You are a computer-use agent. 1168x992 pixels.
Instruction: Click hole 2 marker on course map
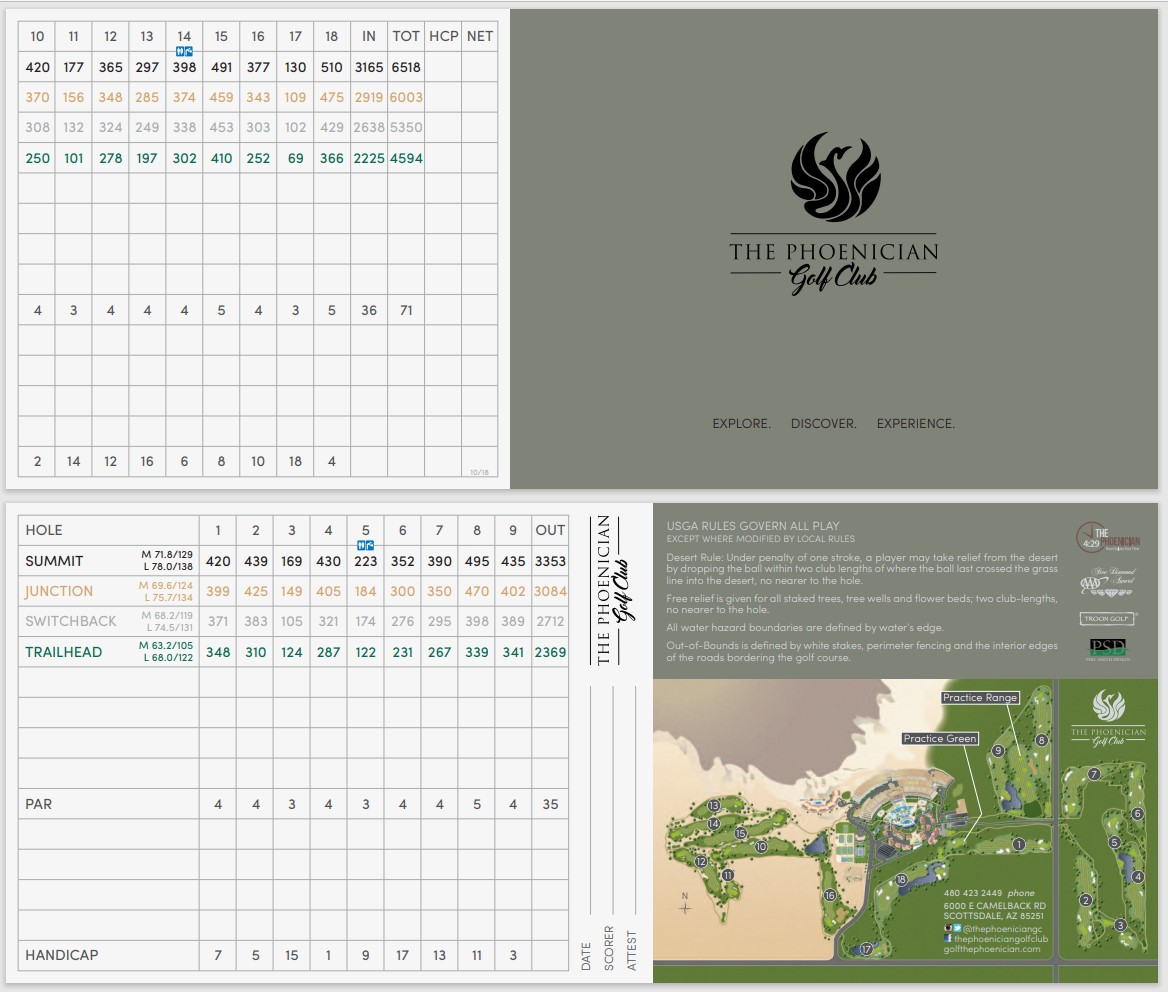(1086, 900)
